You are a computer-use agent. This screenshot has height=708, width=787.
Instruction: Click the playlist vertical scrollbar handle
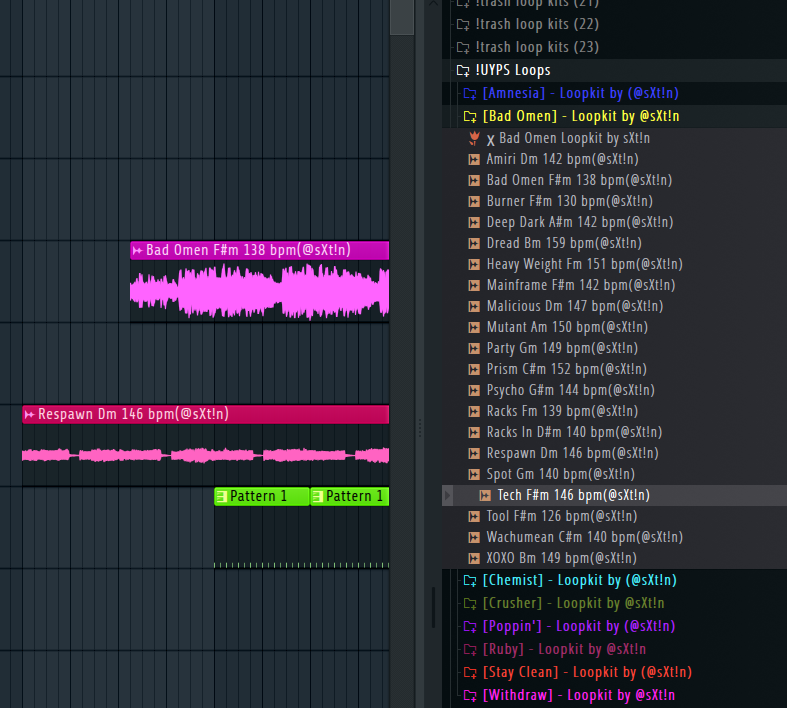[x=401, y=15]
